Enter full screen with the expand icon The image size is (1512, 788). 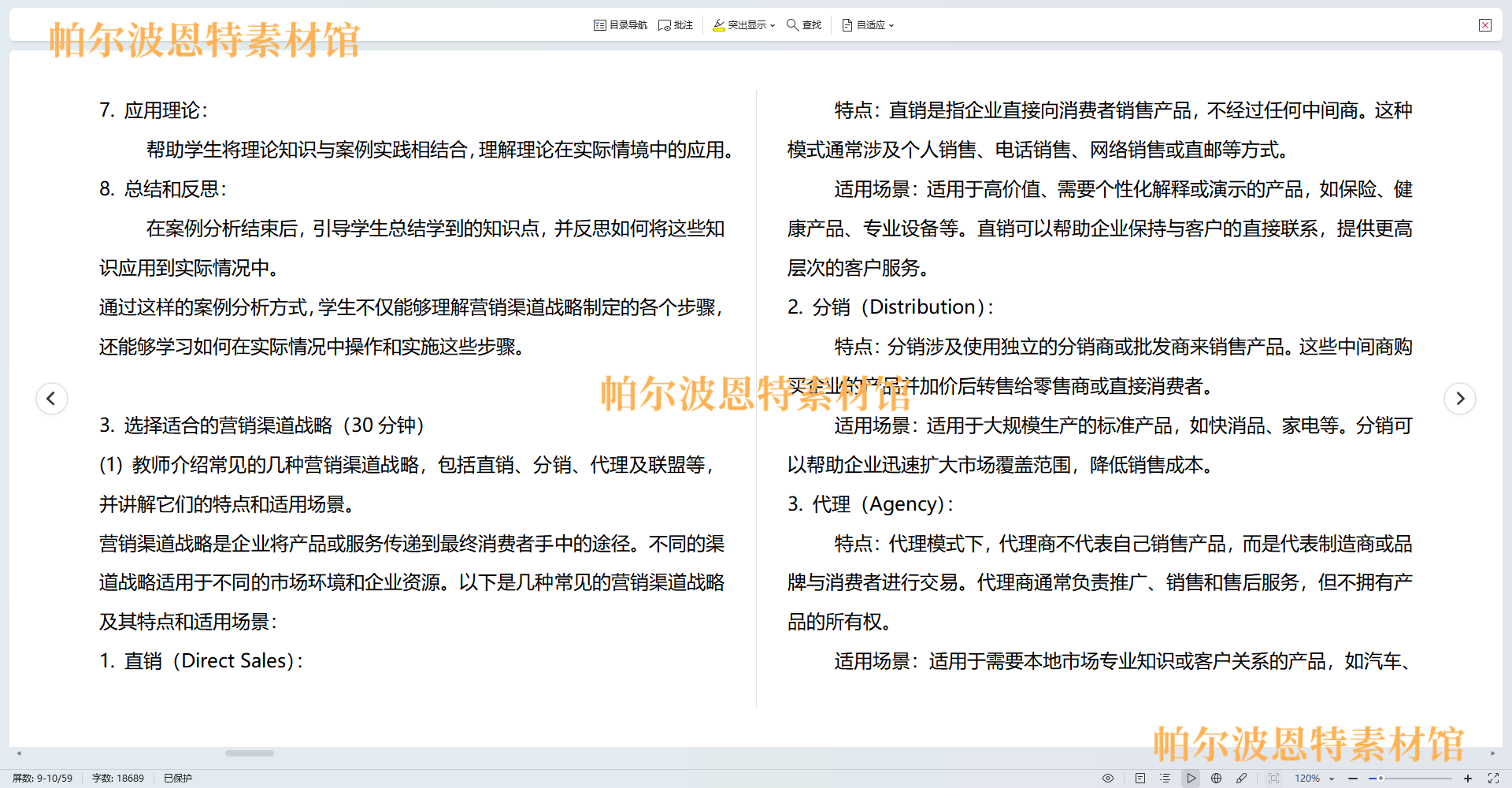point(1493,778)
